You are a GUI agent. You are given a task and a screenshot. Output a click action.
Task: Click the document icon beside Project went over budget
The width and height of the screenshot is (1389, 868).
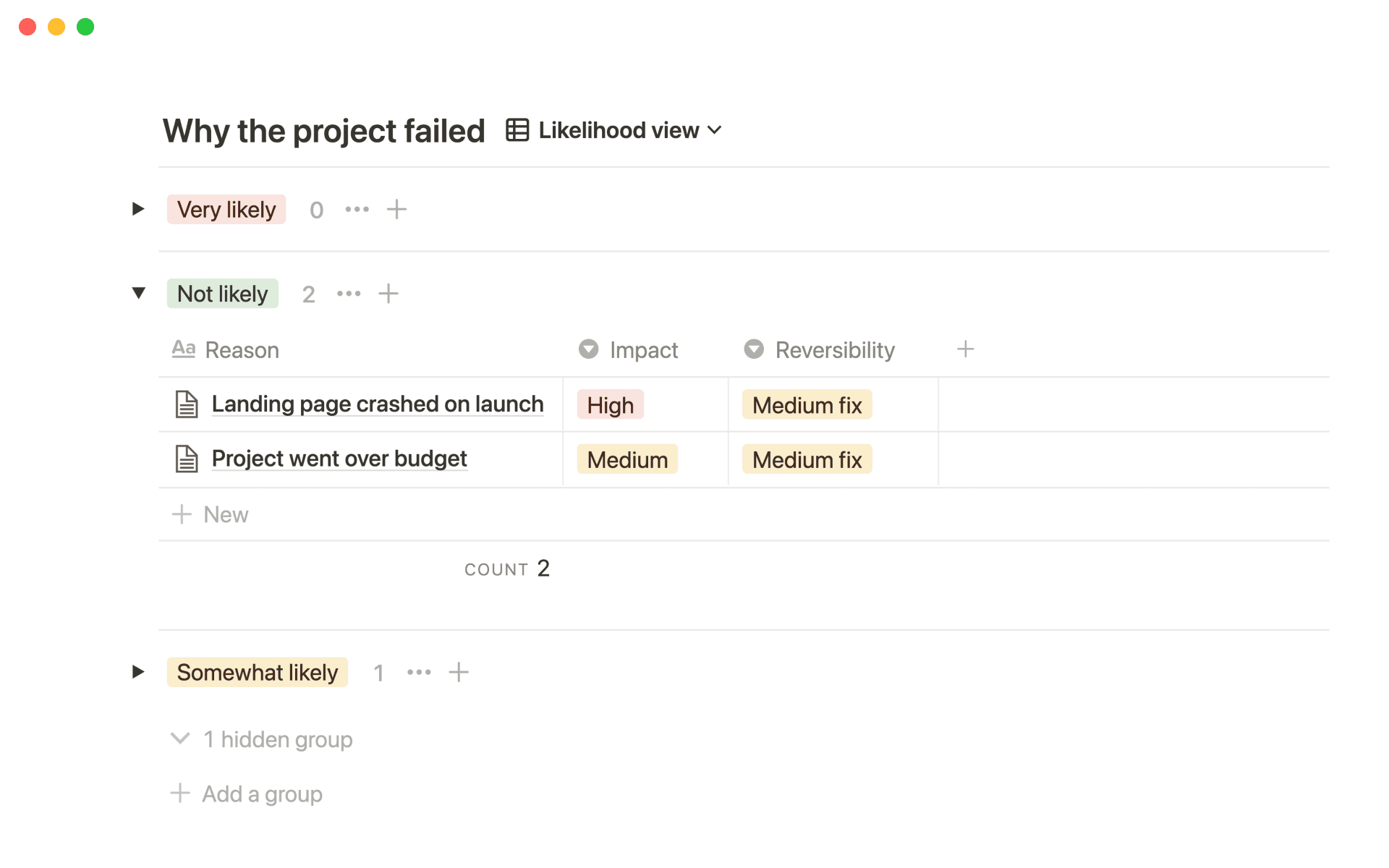point(186,459)
